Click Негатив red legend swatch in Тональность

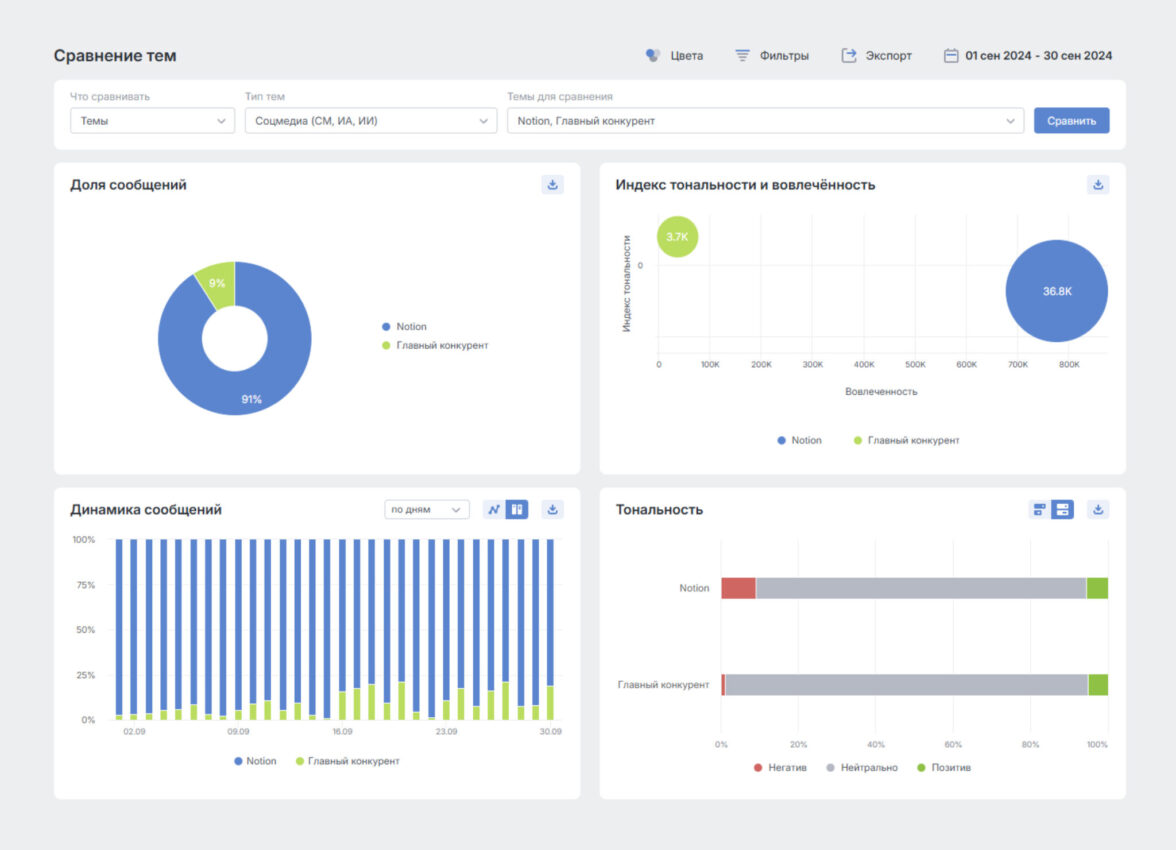coord(759,768)
